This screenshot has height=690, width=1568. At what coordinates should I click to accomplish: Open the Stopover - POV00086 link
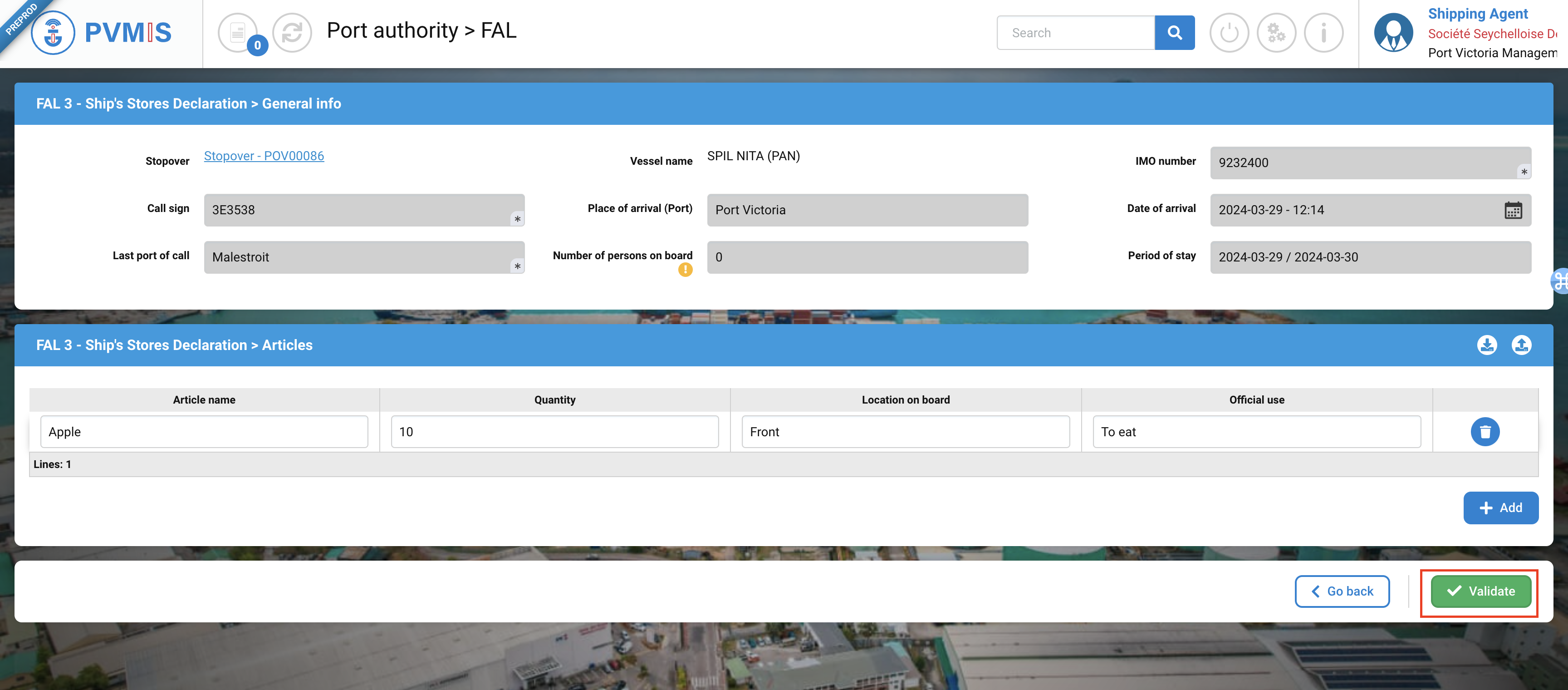click(264, 156)
